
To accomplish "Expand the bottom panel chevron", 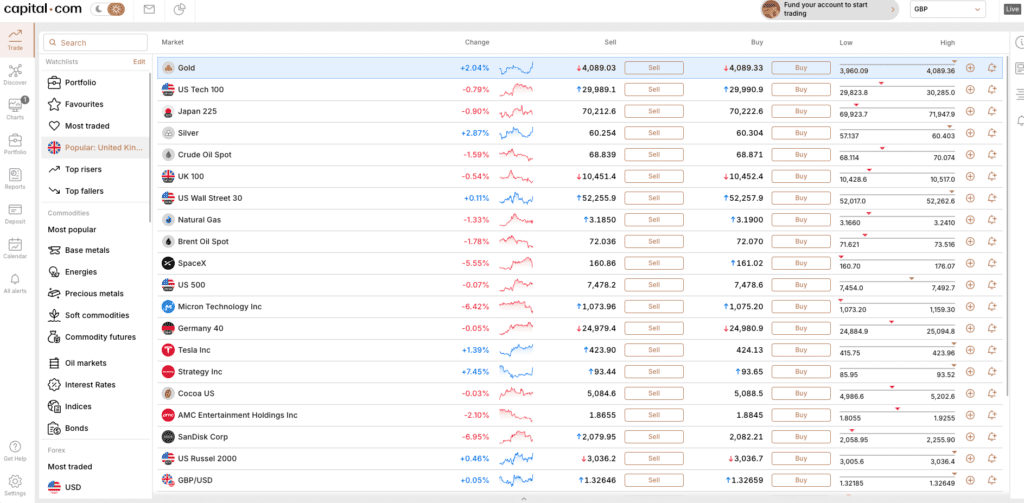I will [x=522, y=499].
